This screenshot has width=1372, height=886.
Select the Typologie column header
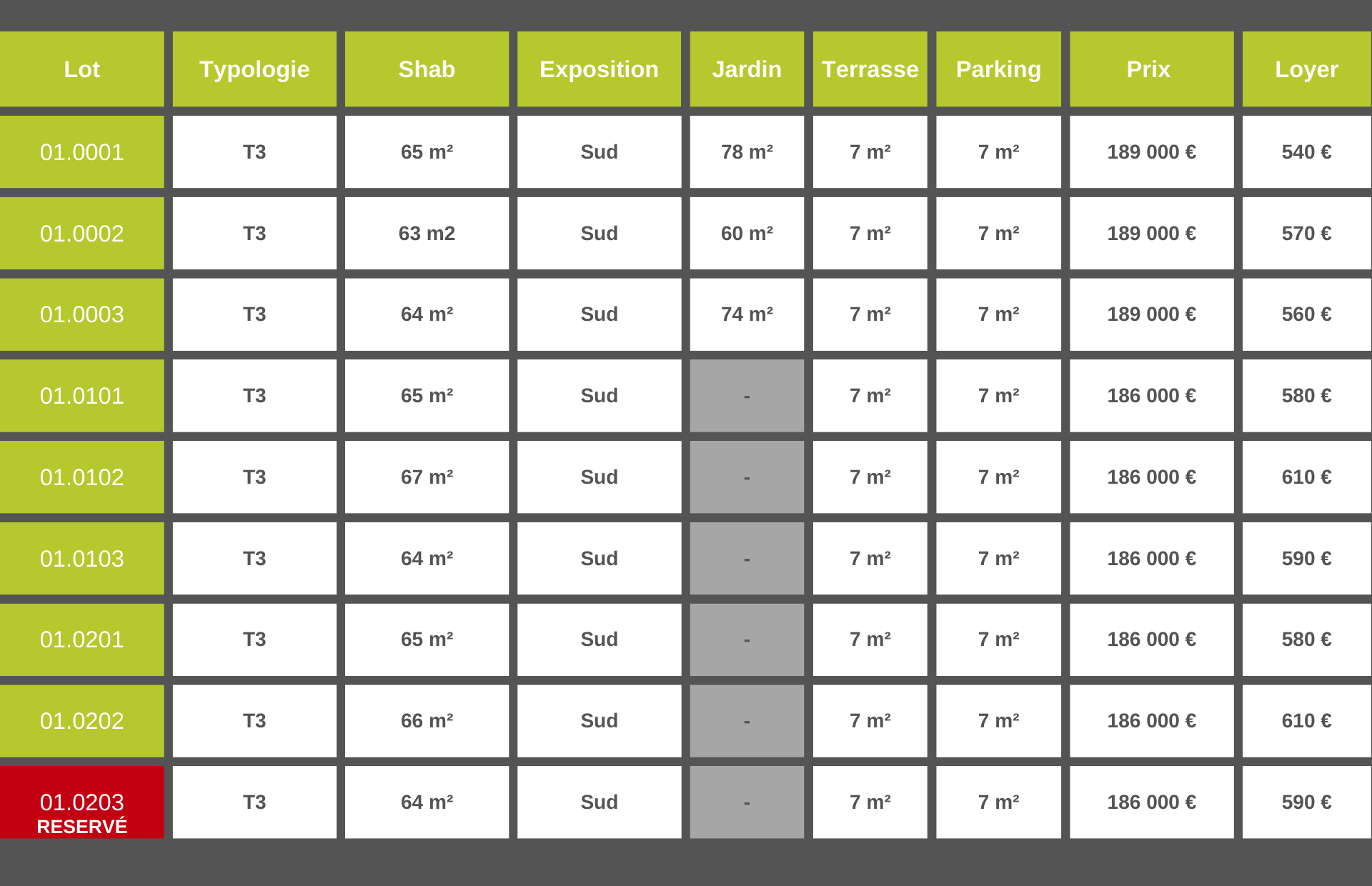pyautogui.click(x=254, y=69)
